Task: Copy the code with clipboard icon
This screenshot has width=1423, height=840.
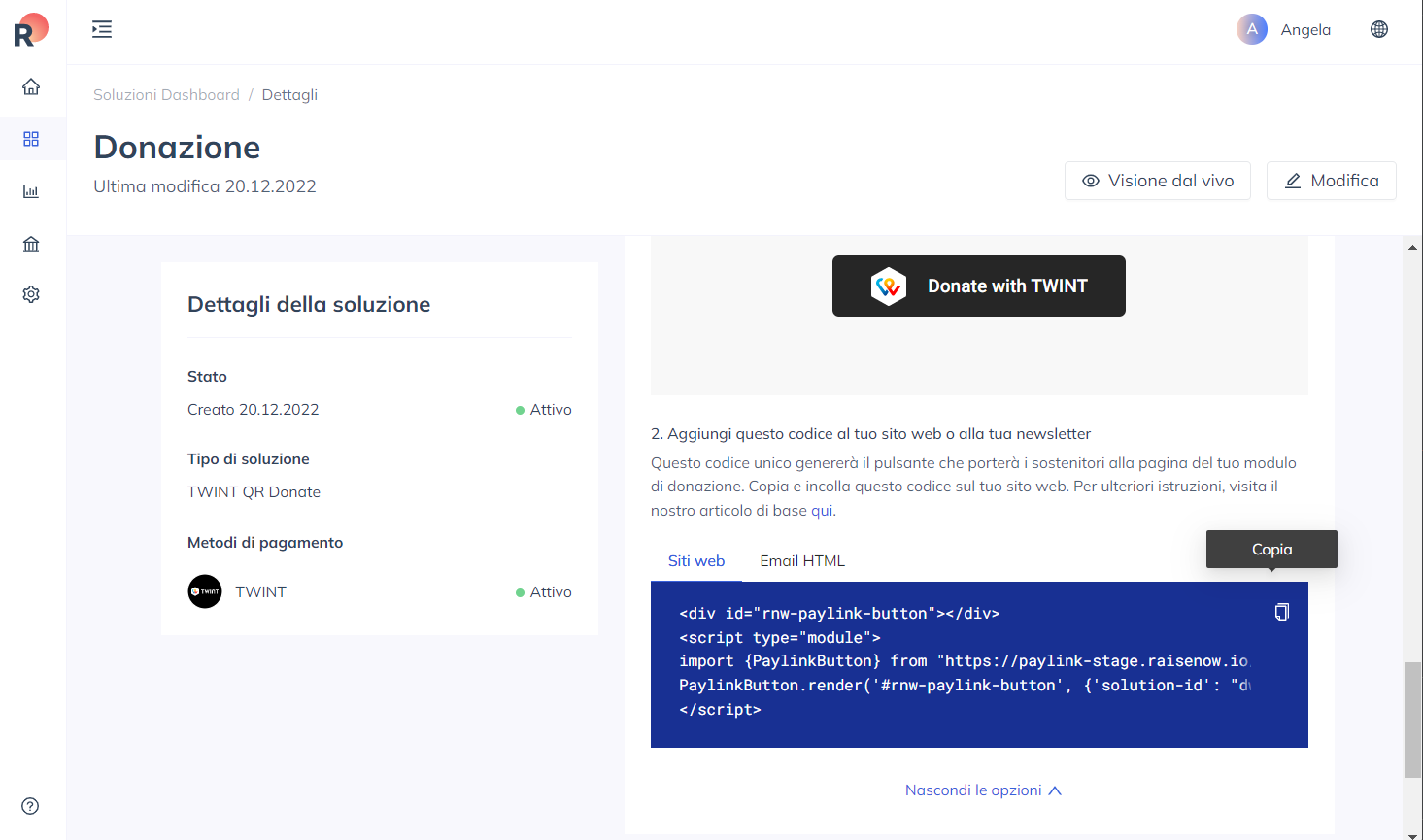Action: [x=1282, y=612]
